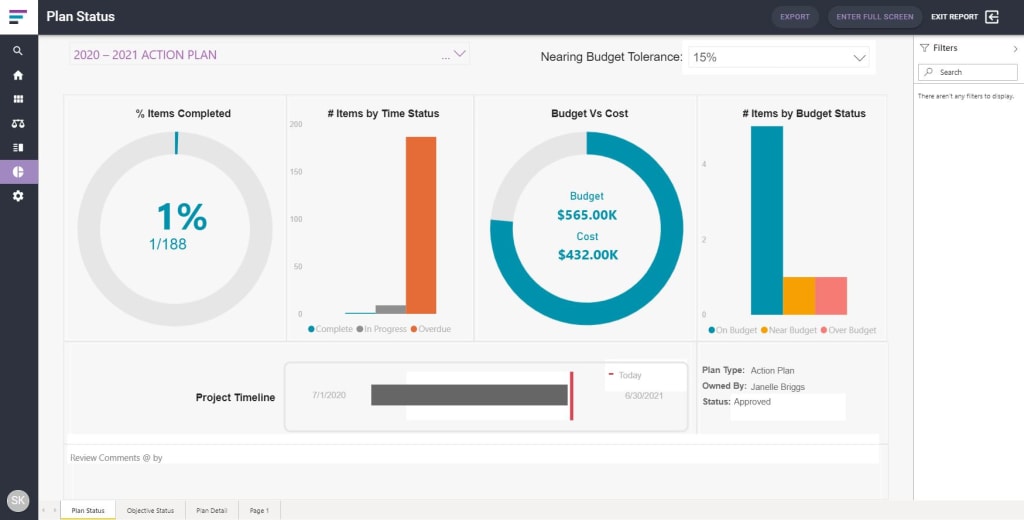
Task: Click the Budget Vs Cost chart title
Action: pyautogui.click(x=590, y=114)
